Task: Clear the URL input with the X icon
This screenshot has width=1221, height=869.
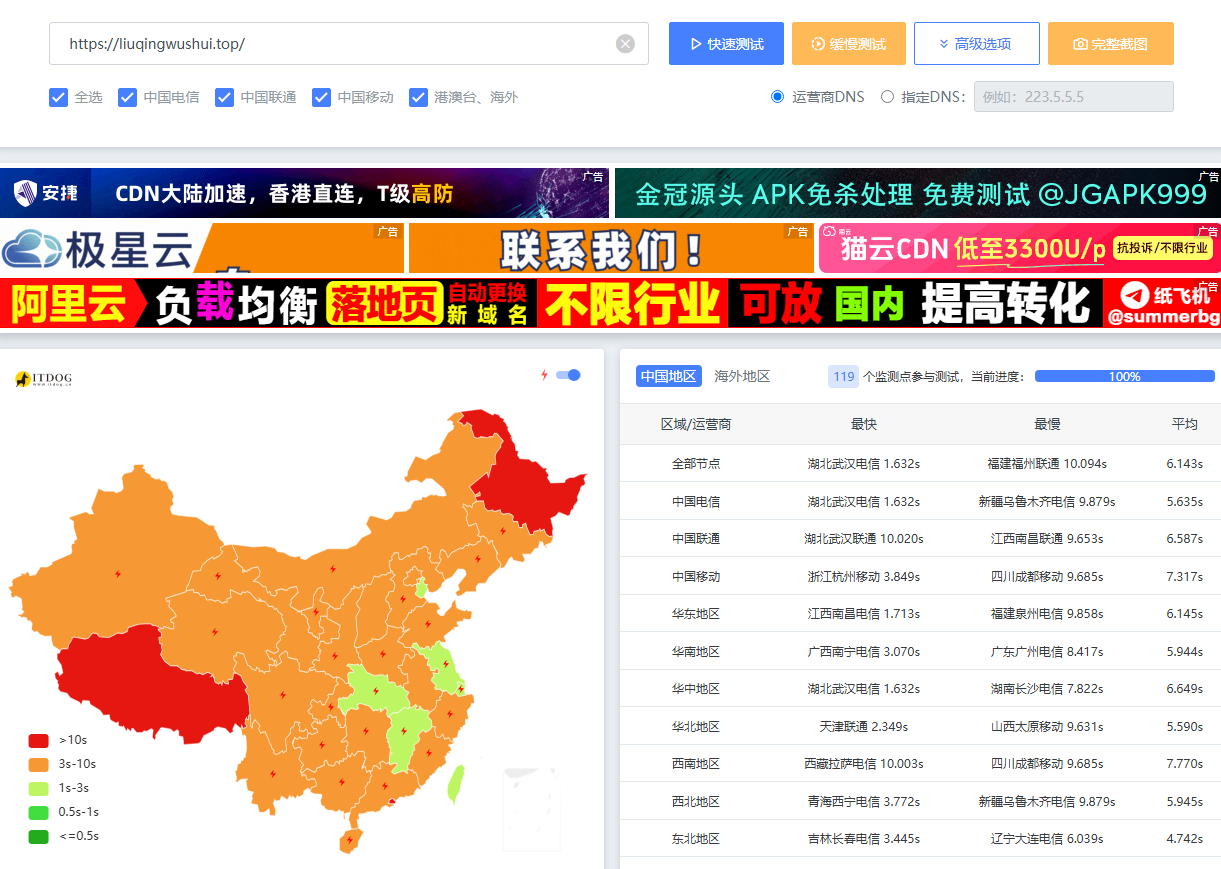Action: (625, 44)
